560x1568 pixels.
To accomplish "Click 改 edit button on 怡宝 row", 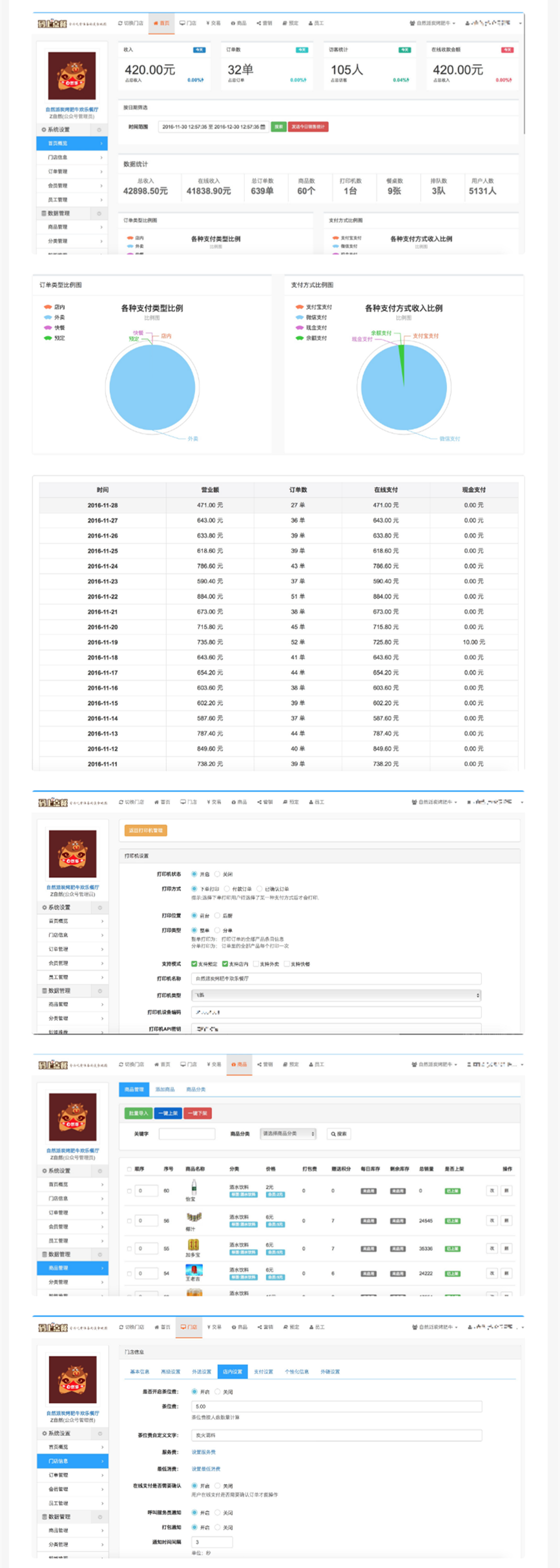I will [492, 1190].
